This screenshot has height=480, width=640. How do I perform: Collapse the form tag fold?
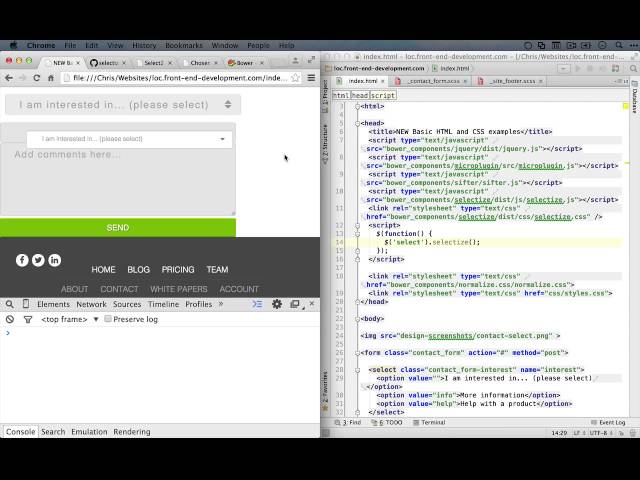(x=358, y=353)
